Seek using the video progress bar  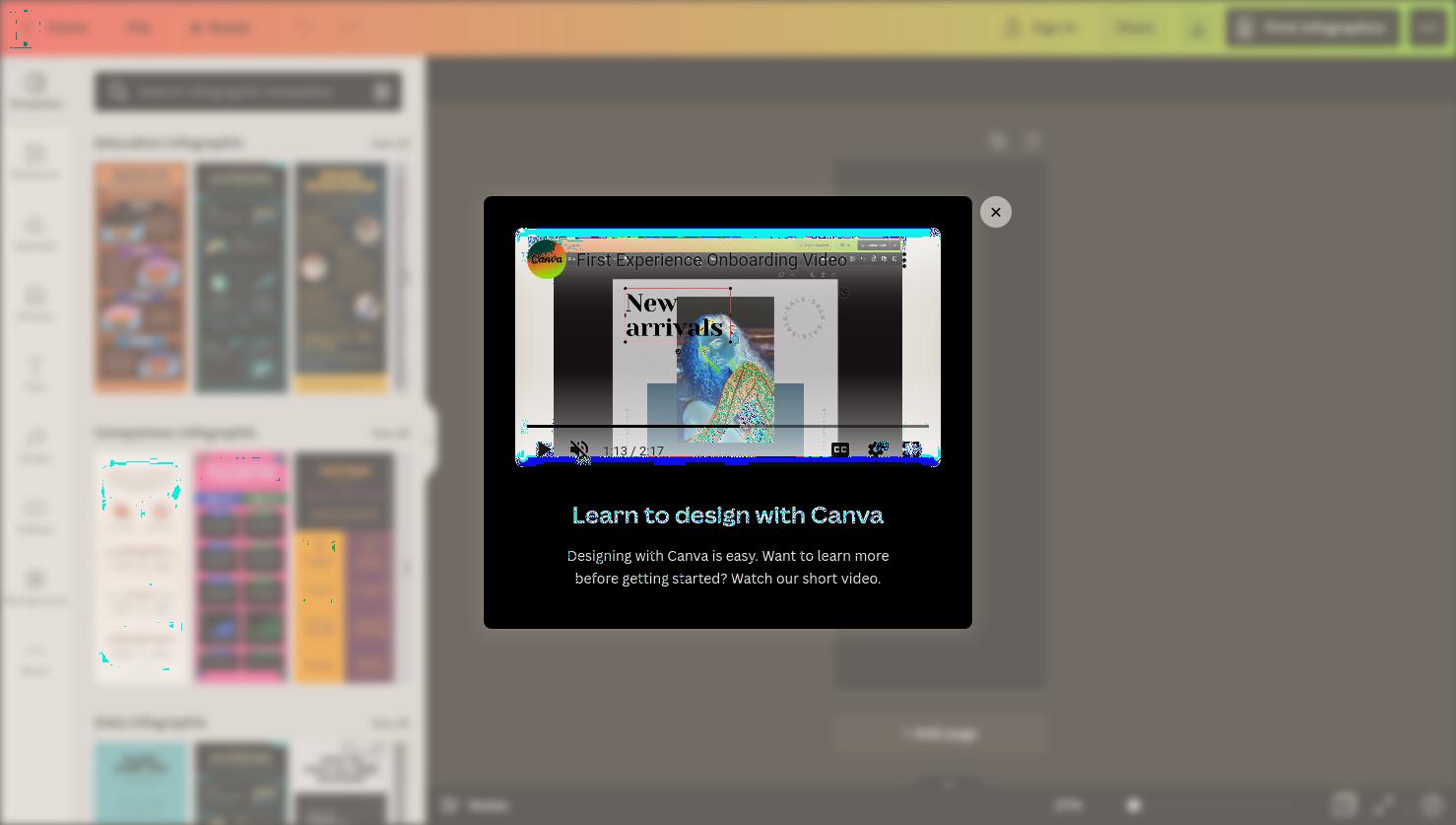(728, 426)
